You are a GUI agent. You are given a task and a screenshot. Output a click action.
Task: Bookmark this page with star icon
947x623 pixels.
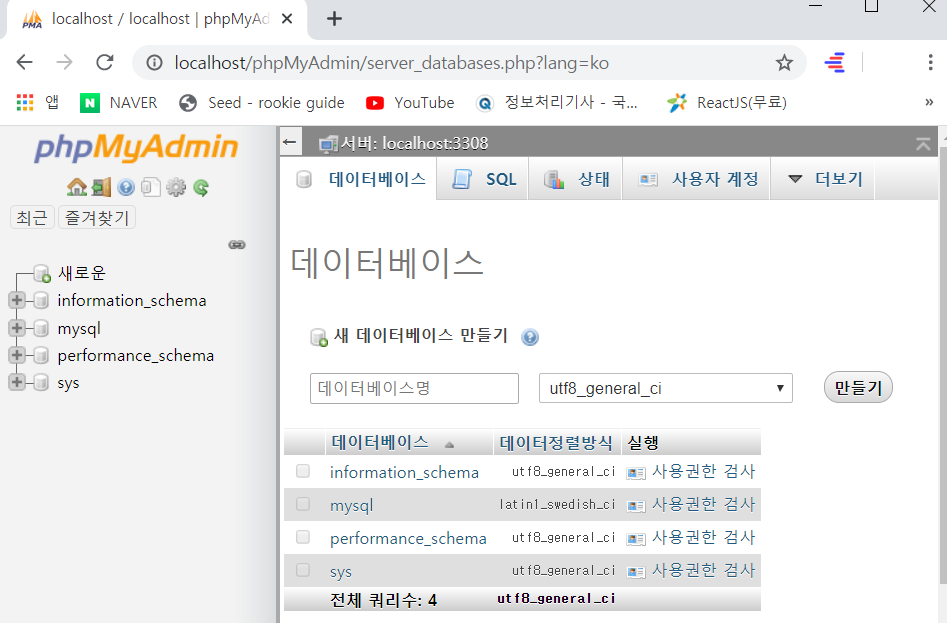pyautogui.click(x=784, y=62)
